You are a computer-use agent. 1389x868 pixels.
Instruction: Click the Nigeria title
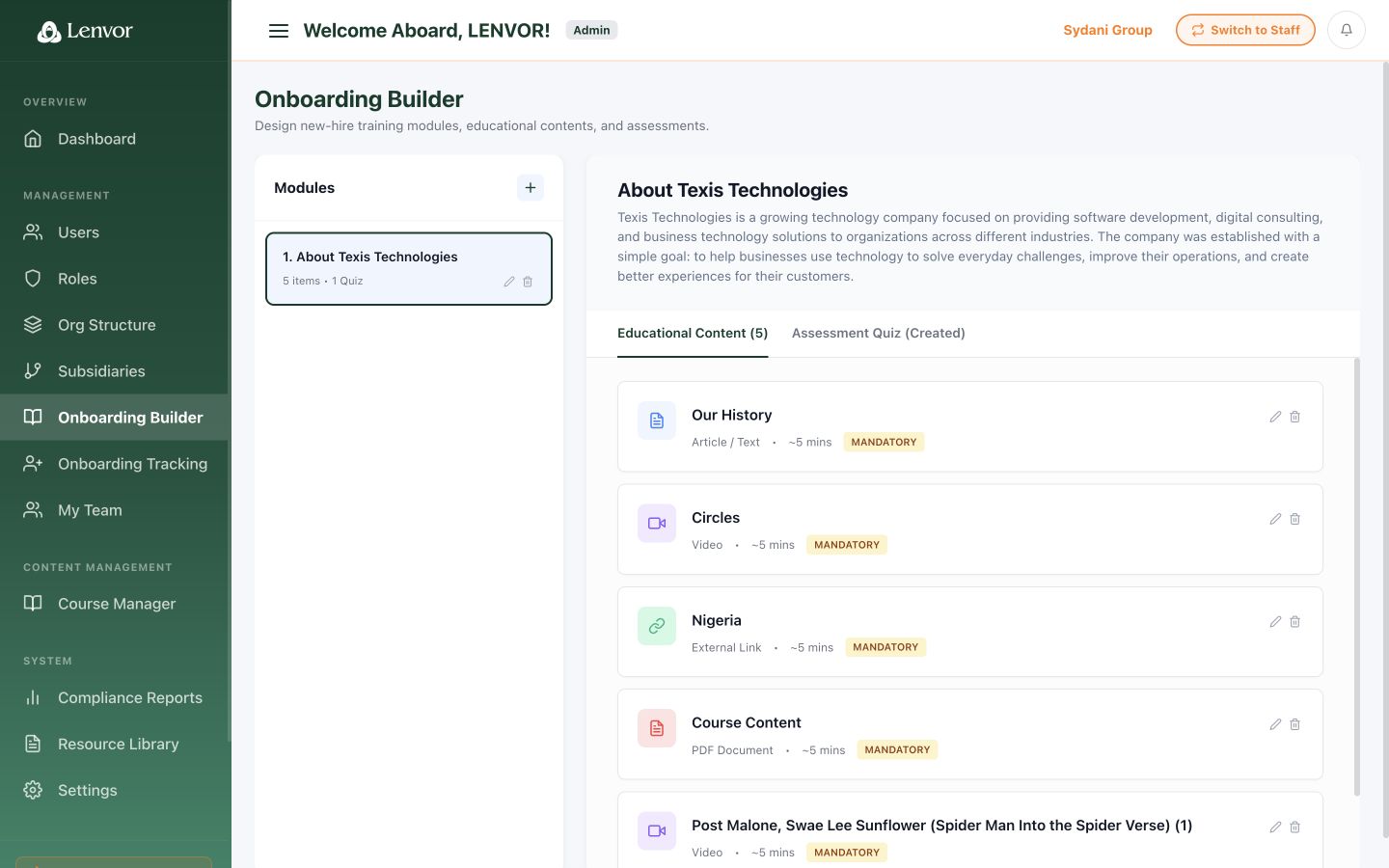click(x=717, y=620)
